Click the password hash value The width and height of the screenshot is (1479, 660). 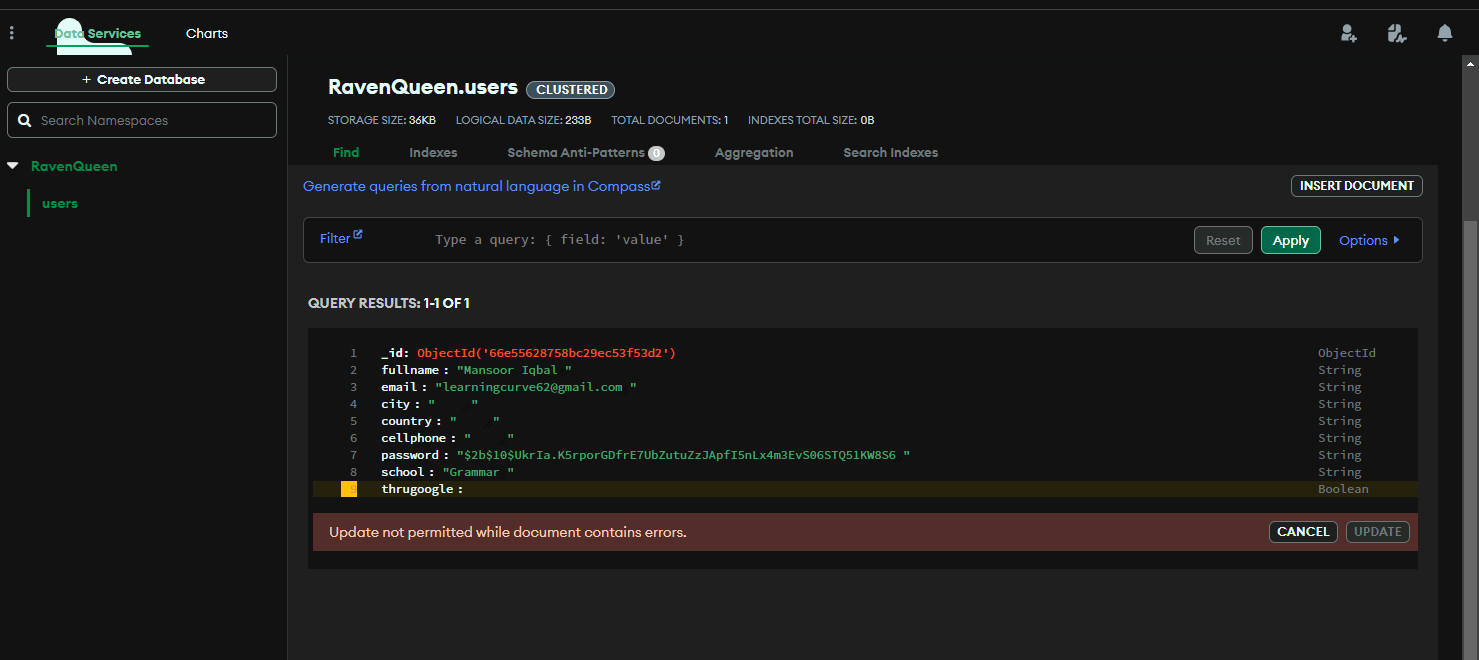tap(683, 455)
